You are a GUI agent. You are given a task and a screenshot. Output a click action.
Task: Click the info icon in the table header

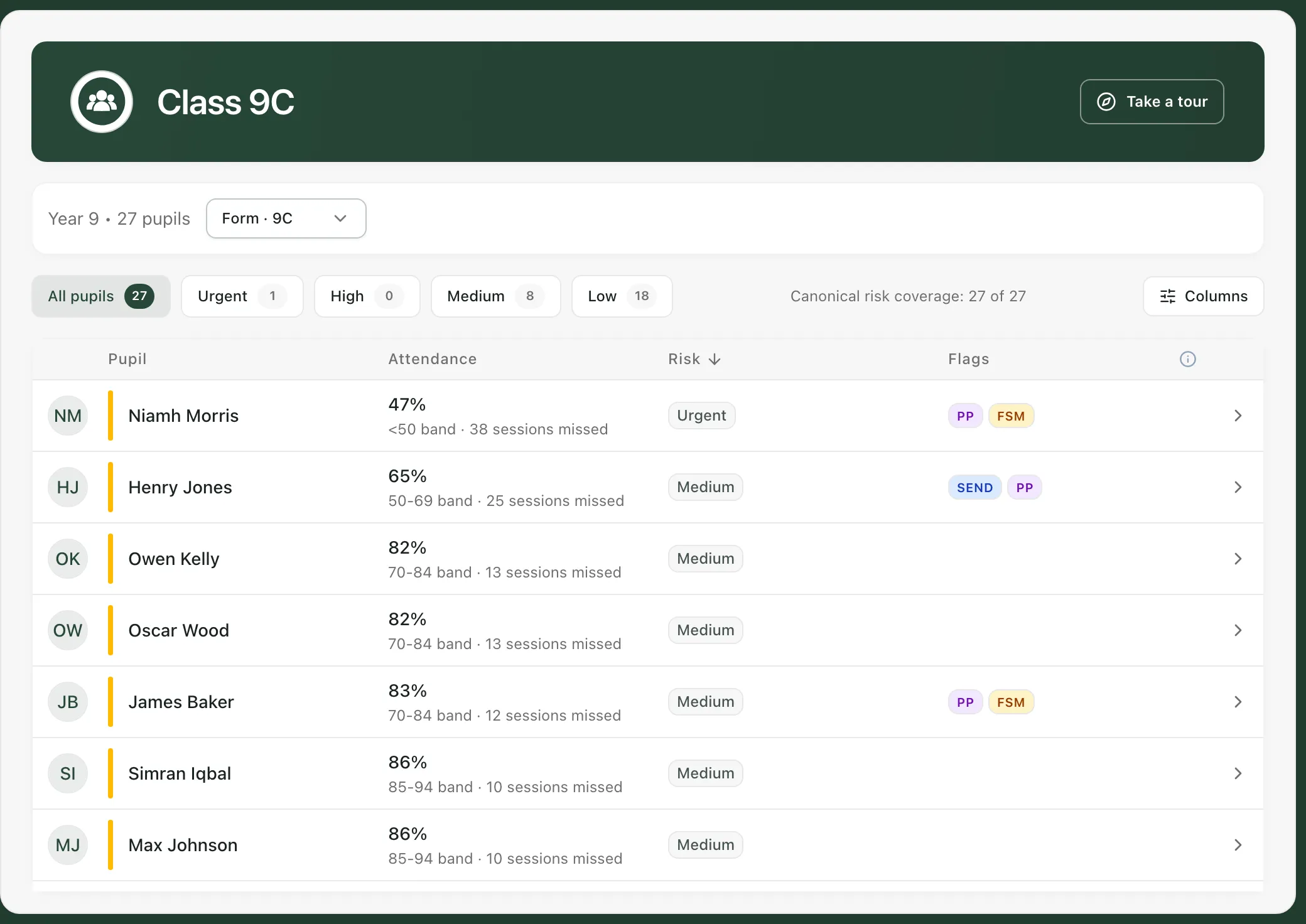pos(1188,359)
